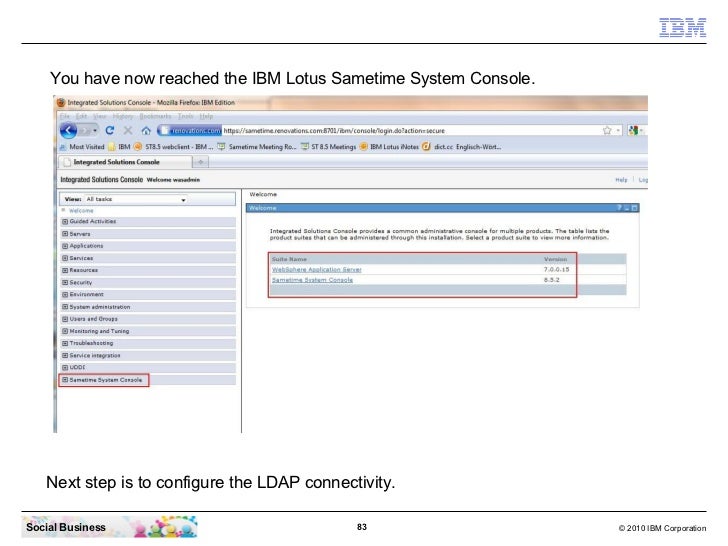Expand the System administration node

click(65, 307)
